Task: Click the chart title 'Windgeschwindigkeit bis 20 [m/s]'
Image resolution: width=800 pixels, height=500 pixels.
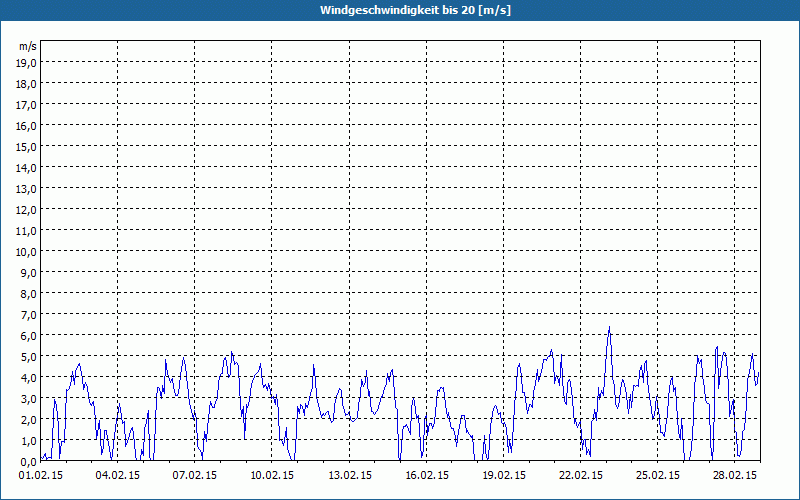Action: point(415,10)
